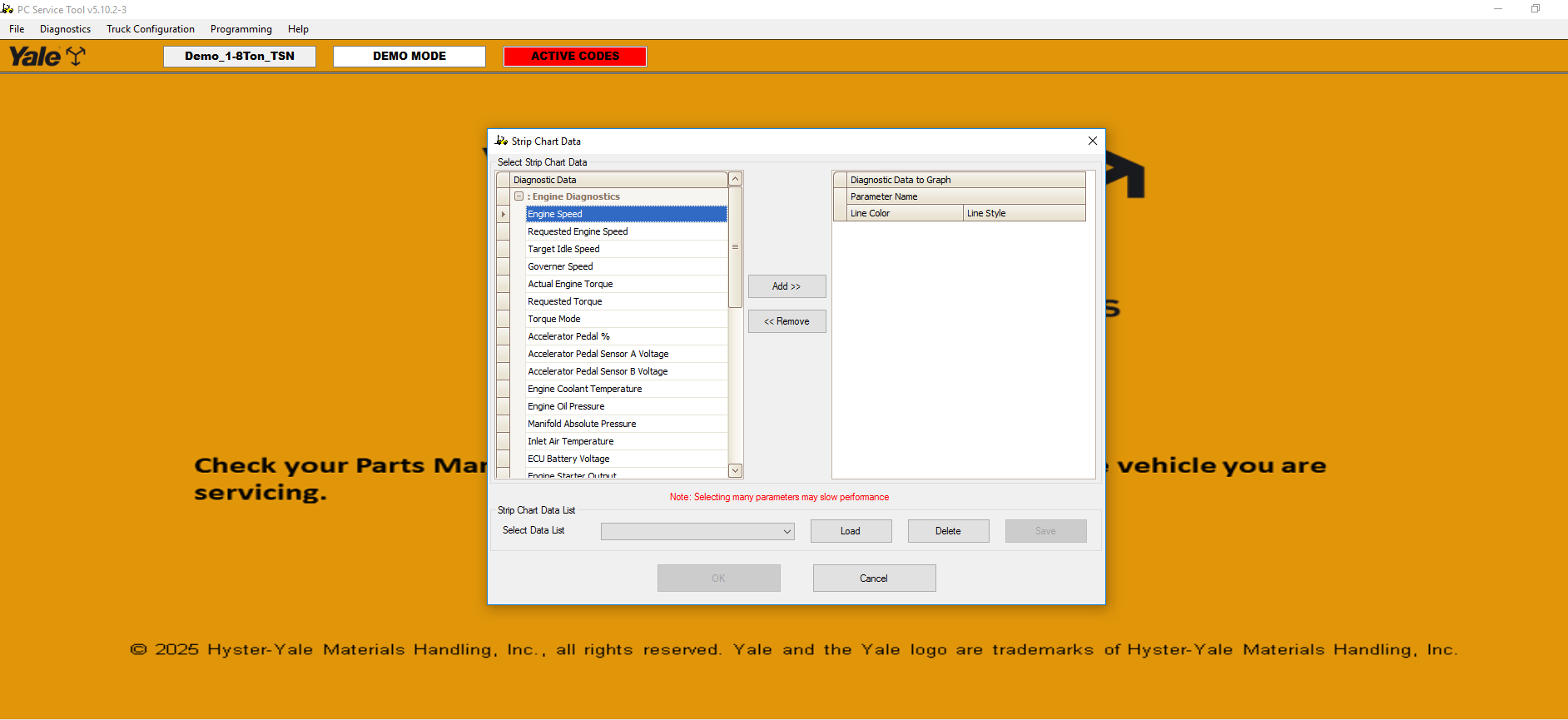Click the scroll up arrow of parameter list

735,179
